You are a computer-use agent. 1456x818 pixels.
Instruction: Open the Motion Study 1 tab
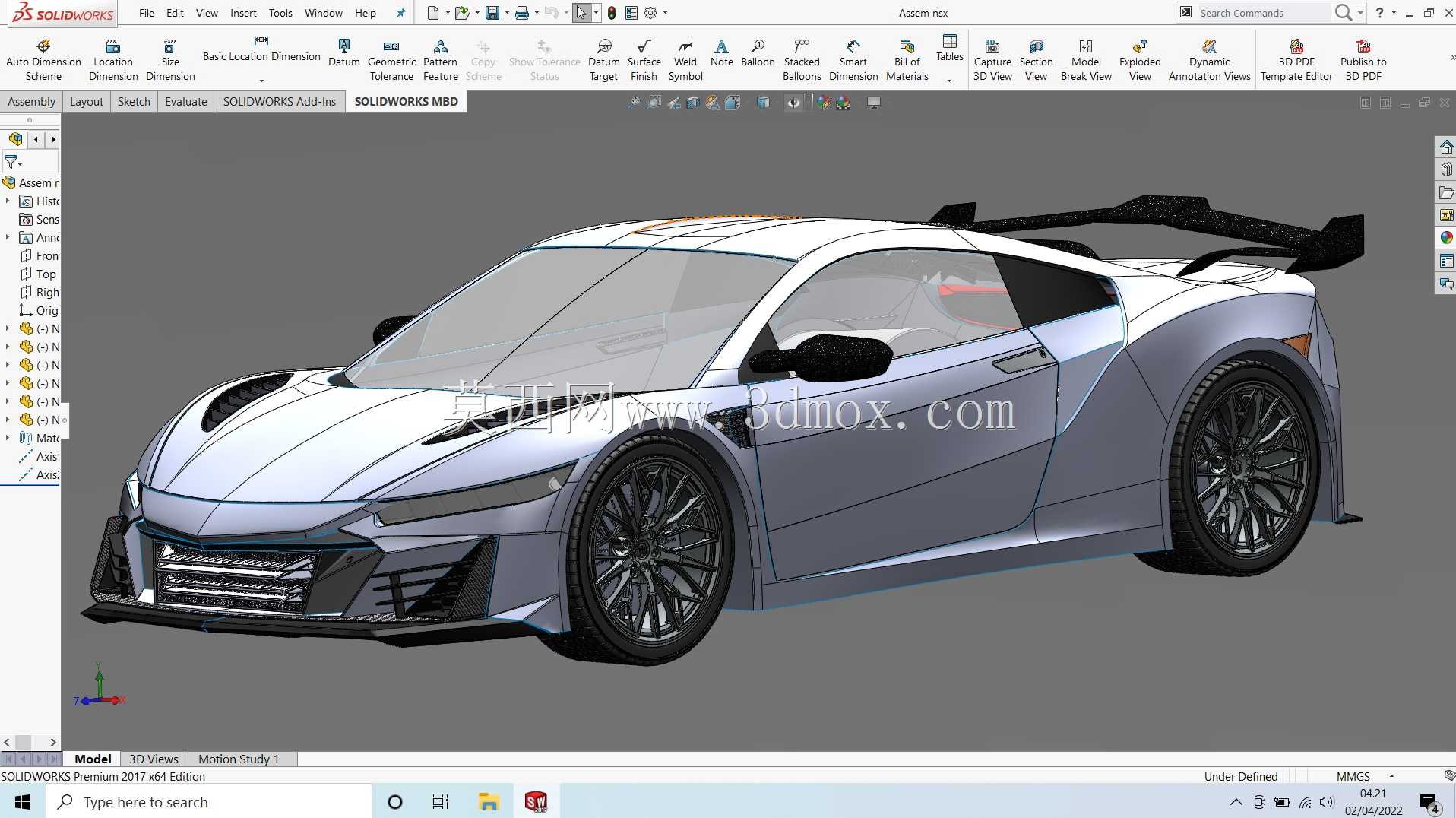239,759
